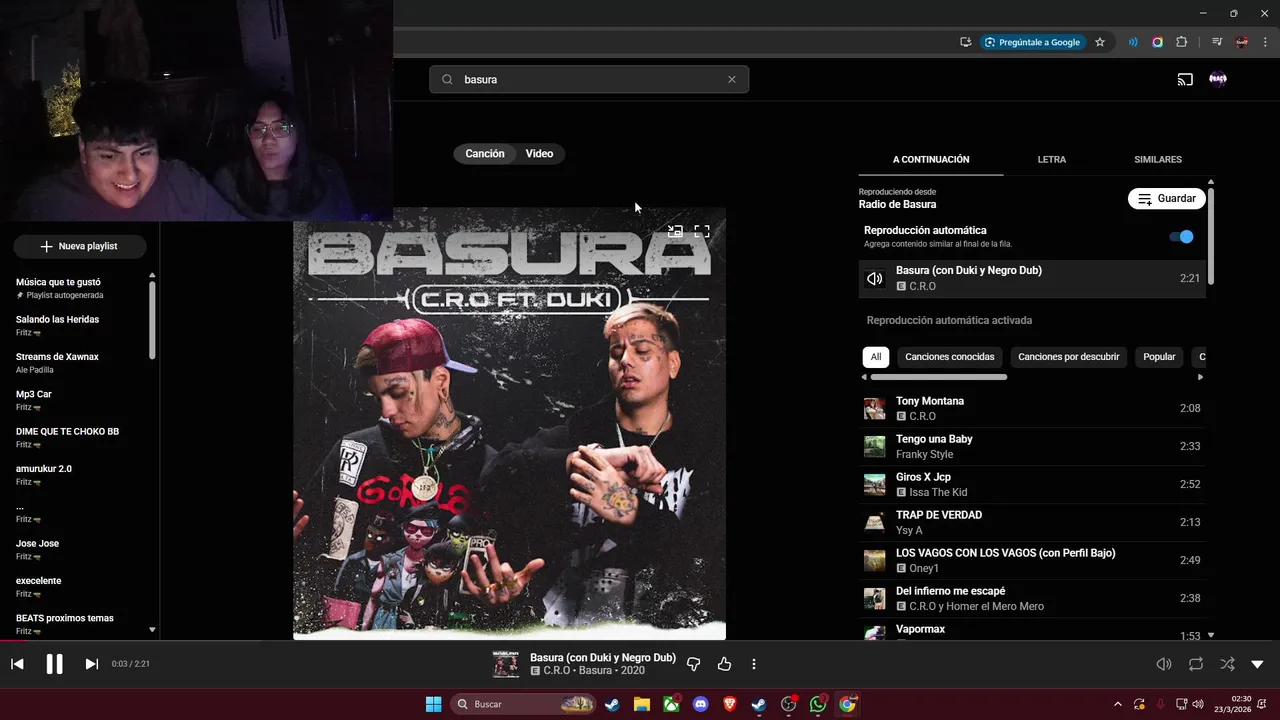This screenshot has height=720, width=1280.
Task: Bookmark this page with star icon
Action: (x=1100, y=42)
